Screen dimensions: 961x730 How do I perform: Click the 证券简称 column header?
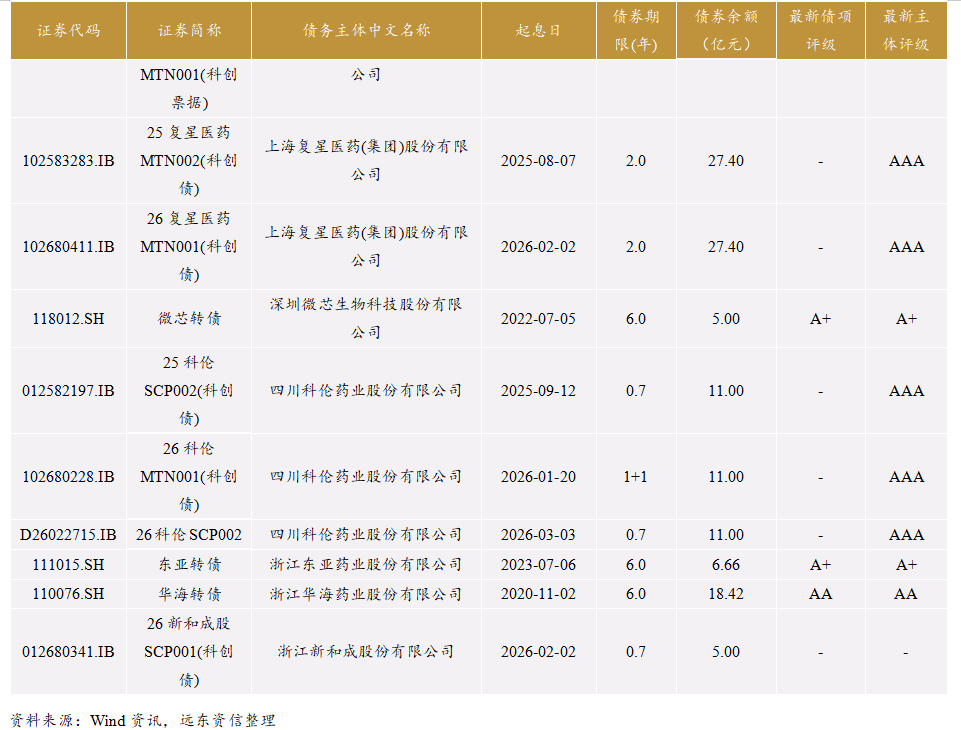[189, 31]
